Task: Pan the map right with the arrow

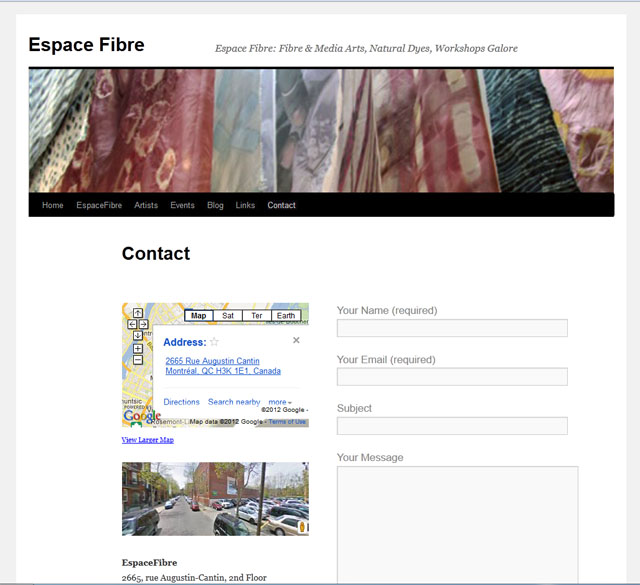Action: tap(143, 324)
